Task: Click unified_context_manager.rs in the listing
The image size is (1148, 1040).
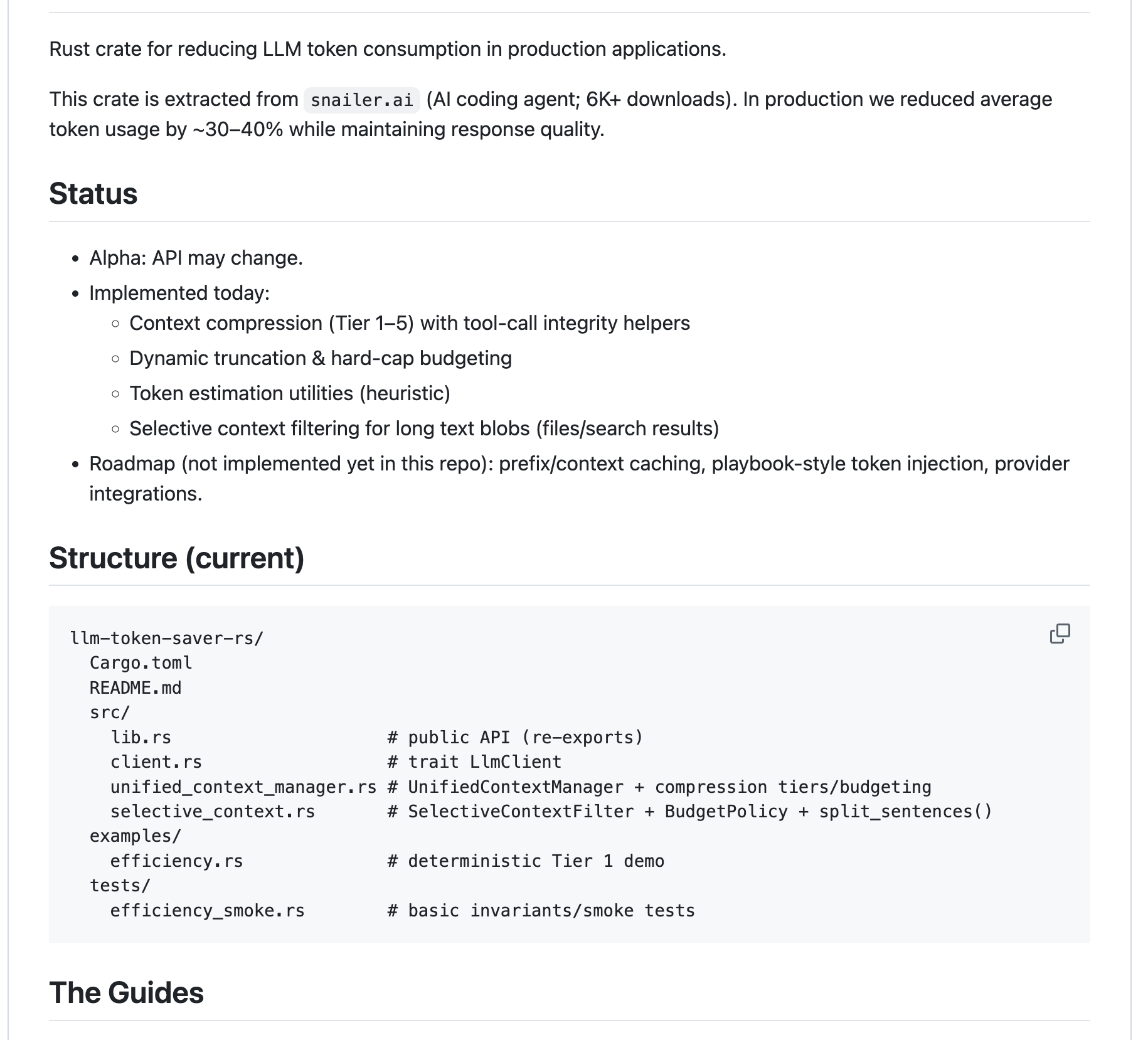Action: click(x=243, y=787)
